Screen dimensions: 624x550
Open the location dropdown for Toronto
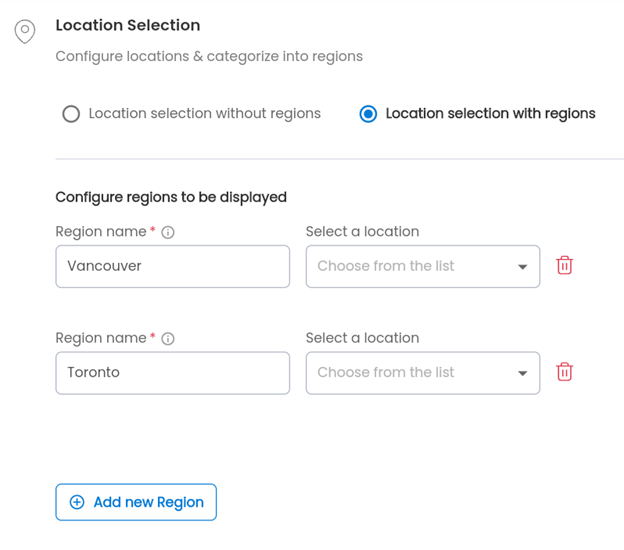tap(423, 373)
